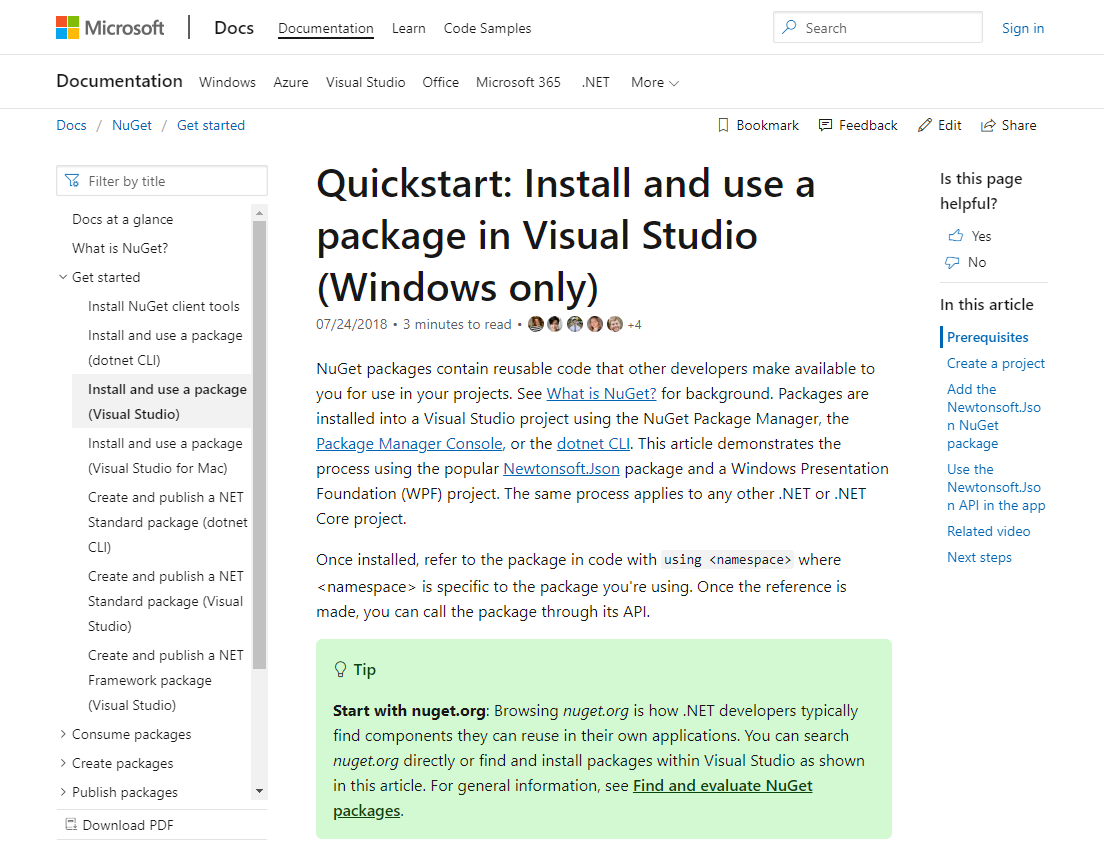This screenshot has width=1104, height=864.
Task: Select Windows in documentation nav
Action: pyautogui.click(x=227, y=82)
